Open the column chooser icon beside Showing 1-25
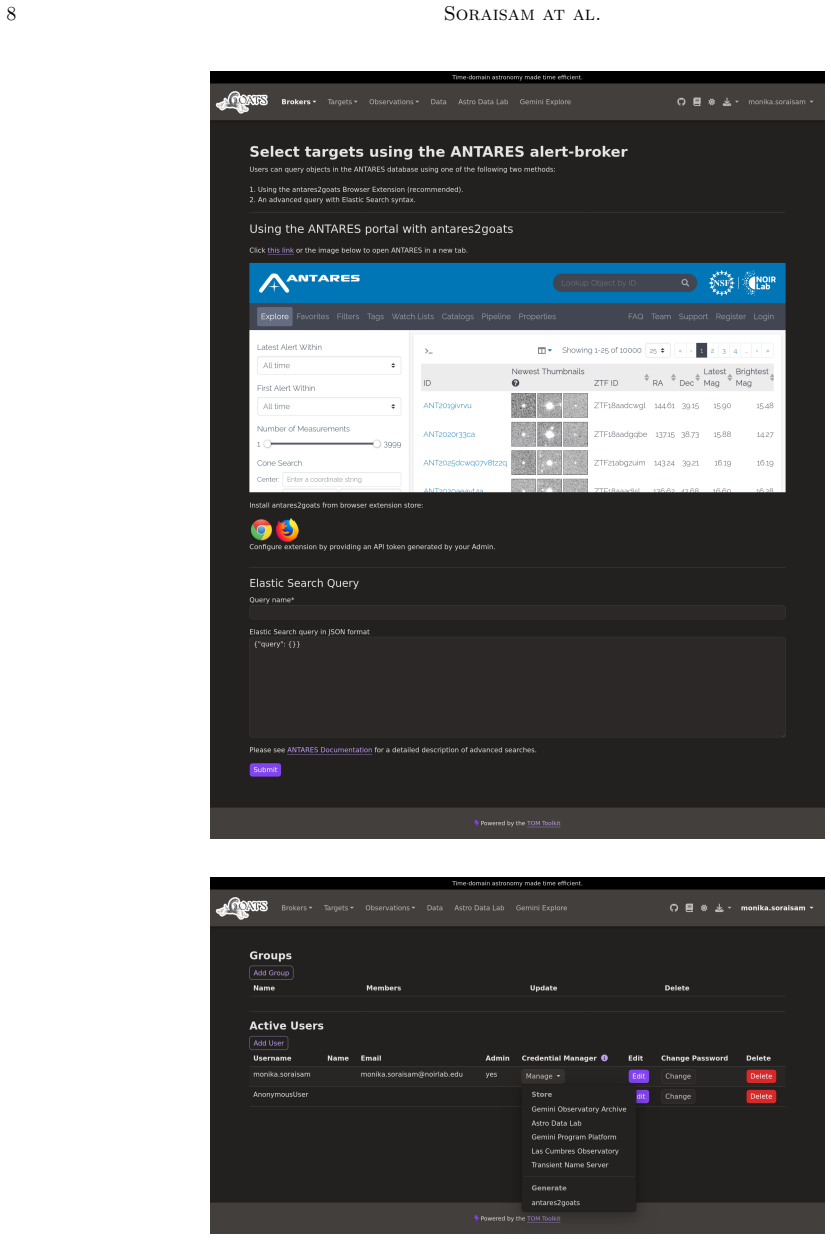 [544, 350]
